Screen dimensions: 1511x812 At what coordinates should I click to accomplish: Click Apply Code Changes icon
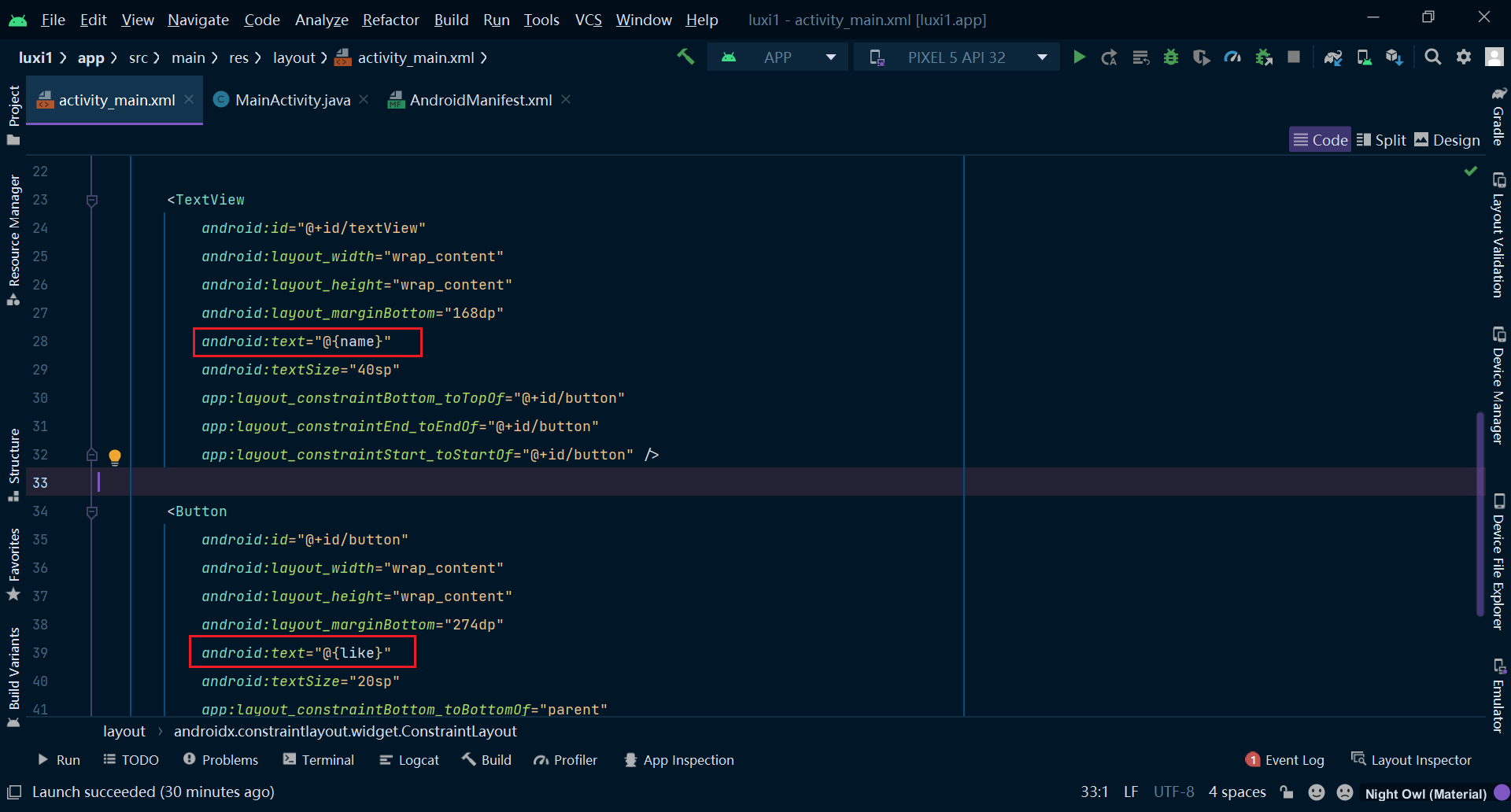coord(1140,57)
